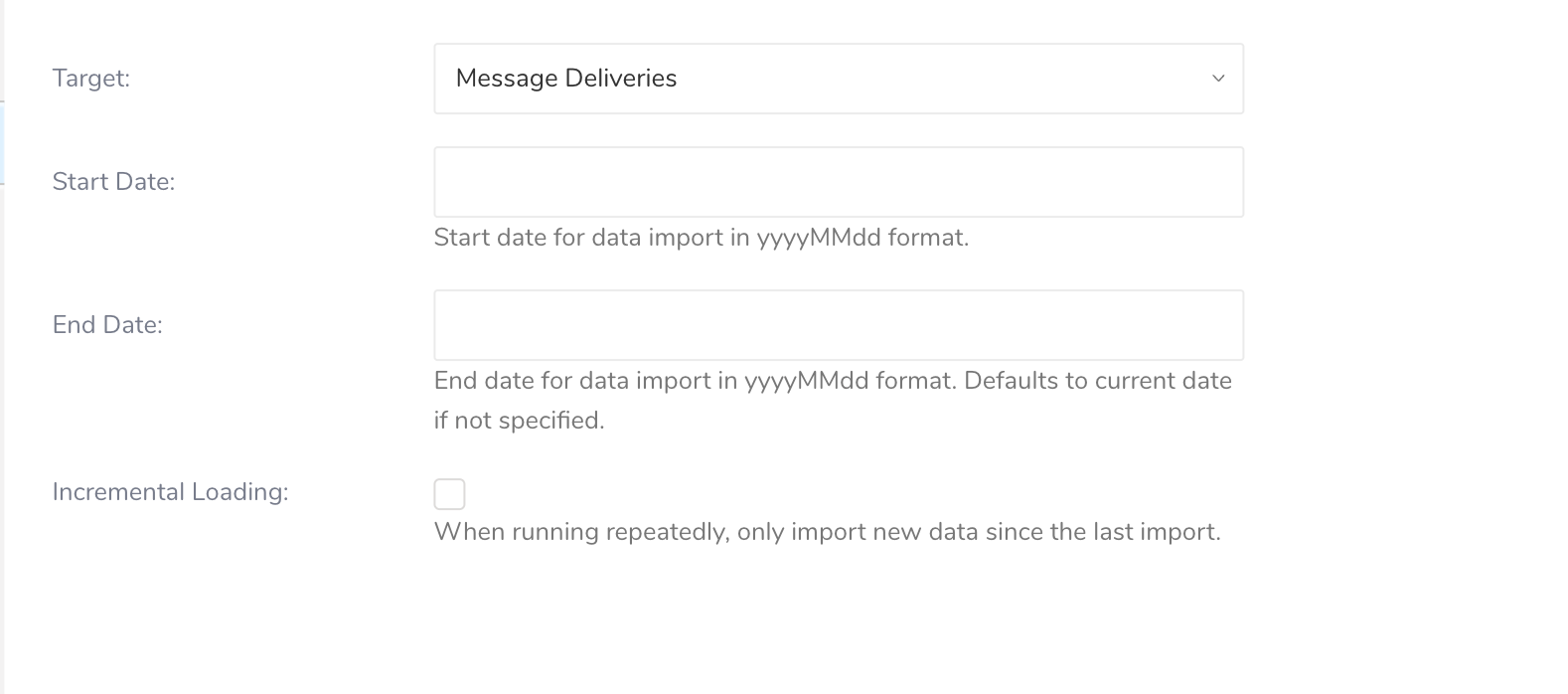Enable the Incremental Loading checkbox
The height and width of the screenshot is (694, 1568).
(x=449, y=494)
